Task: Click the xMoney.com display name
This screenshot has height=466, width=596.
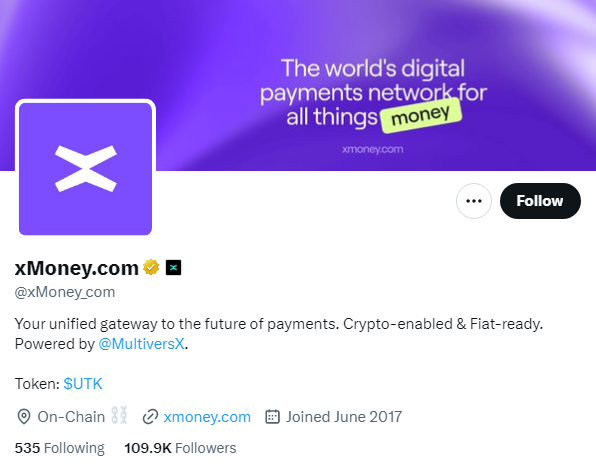Action: coord(77,268)
